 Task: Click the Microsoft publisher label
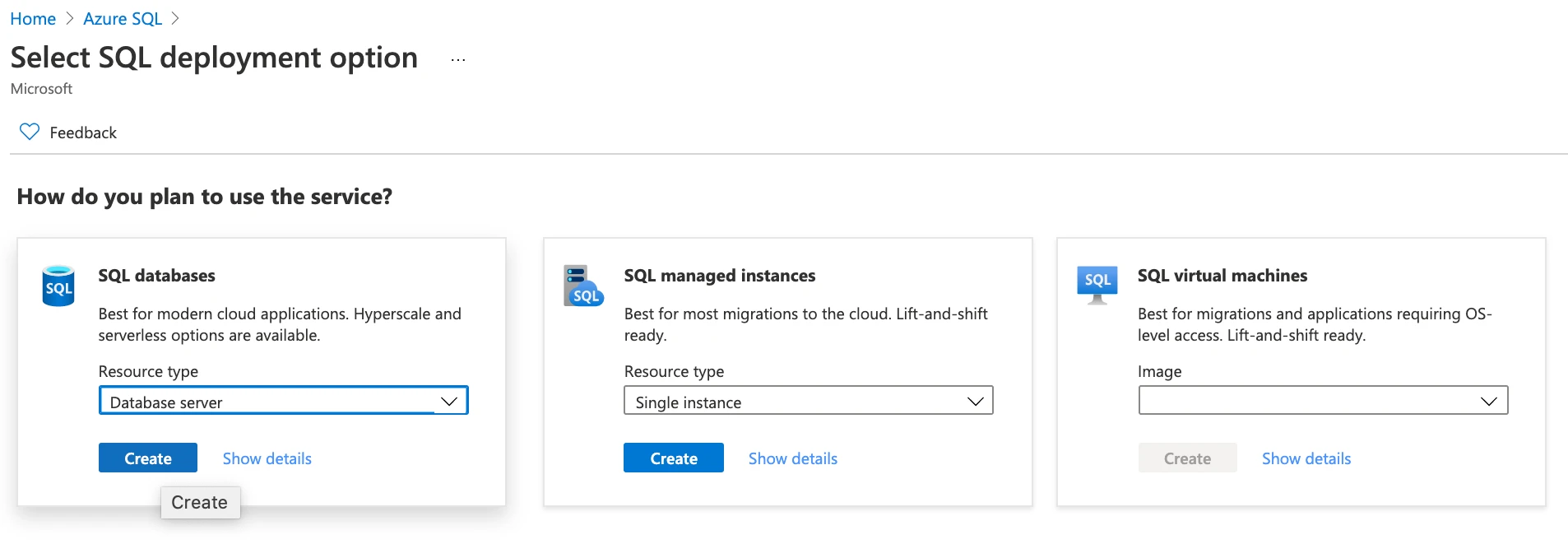click(x=41, y=88)
